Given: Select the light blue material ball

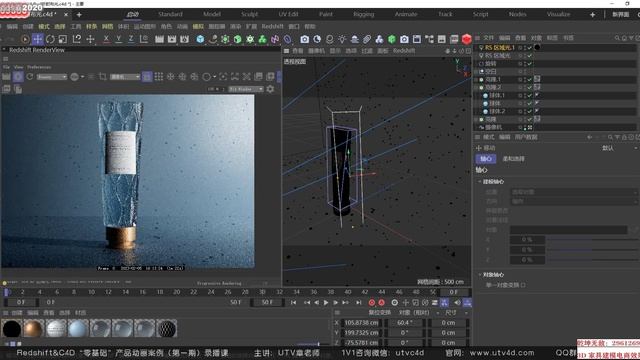Looking at the screenshot, I should pyautogui.click(x=78, y=329).
